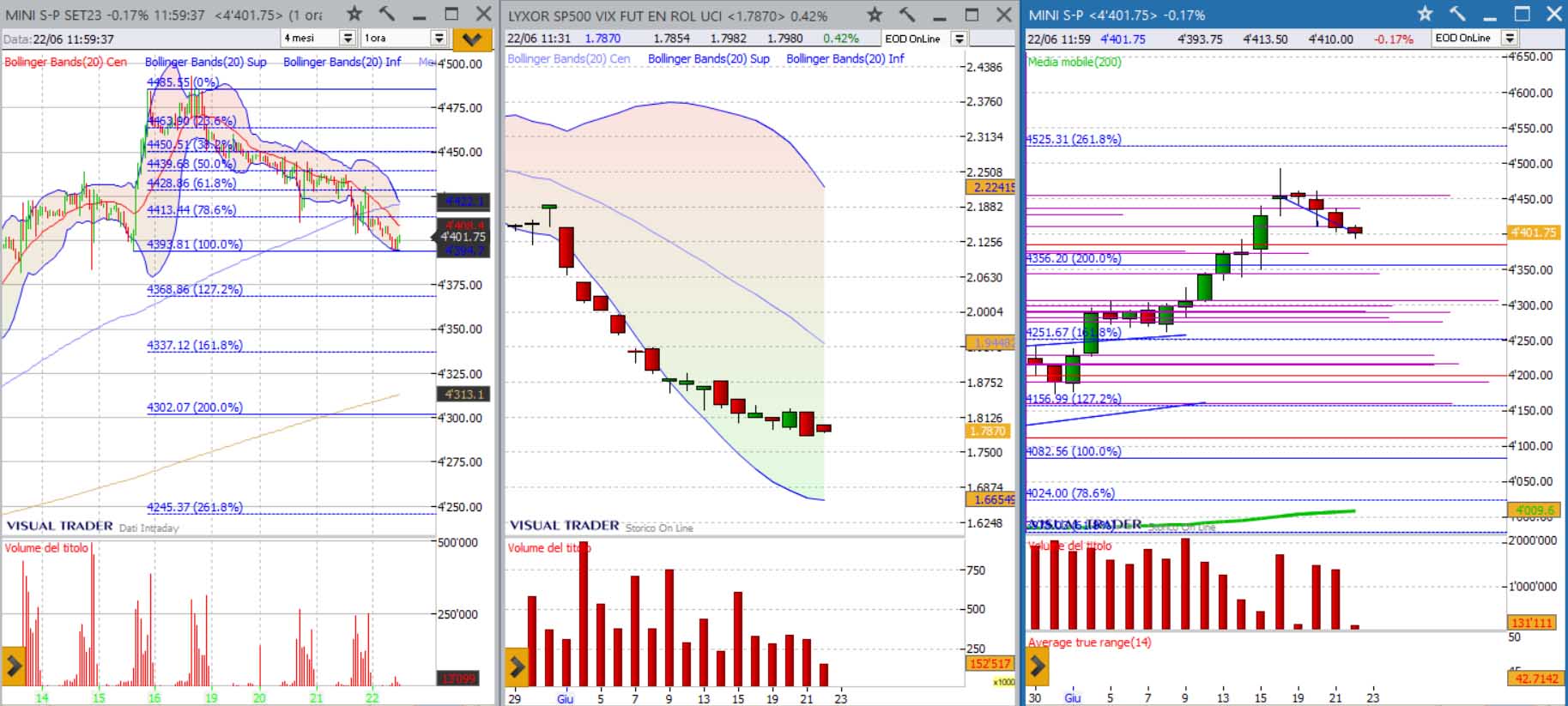Select Bollinger Bands(20) Inf label in SET23 chart
The height and width of the screenshot is (706, 1568).
(x=342, y=62)
